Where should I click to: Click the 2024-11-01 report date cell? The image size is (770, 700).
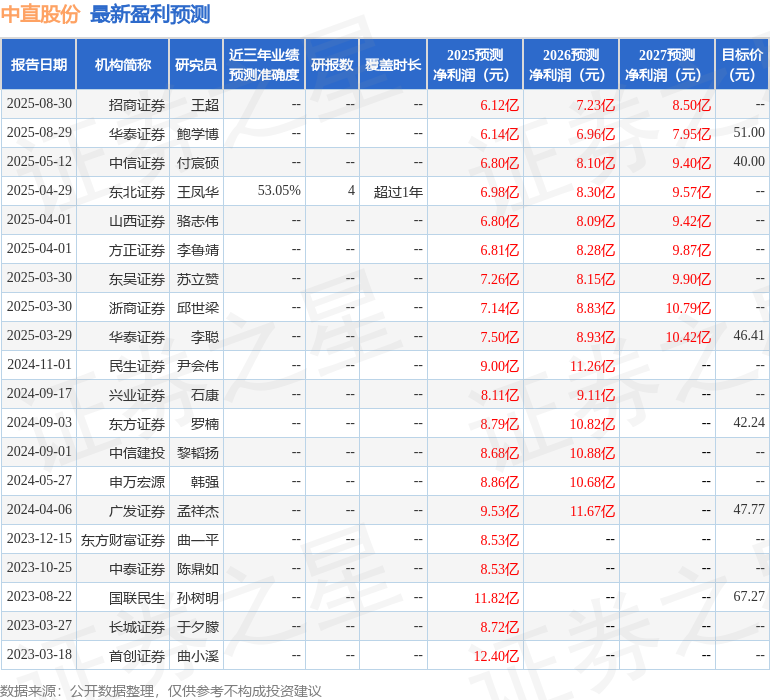(39, 365)
